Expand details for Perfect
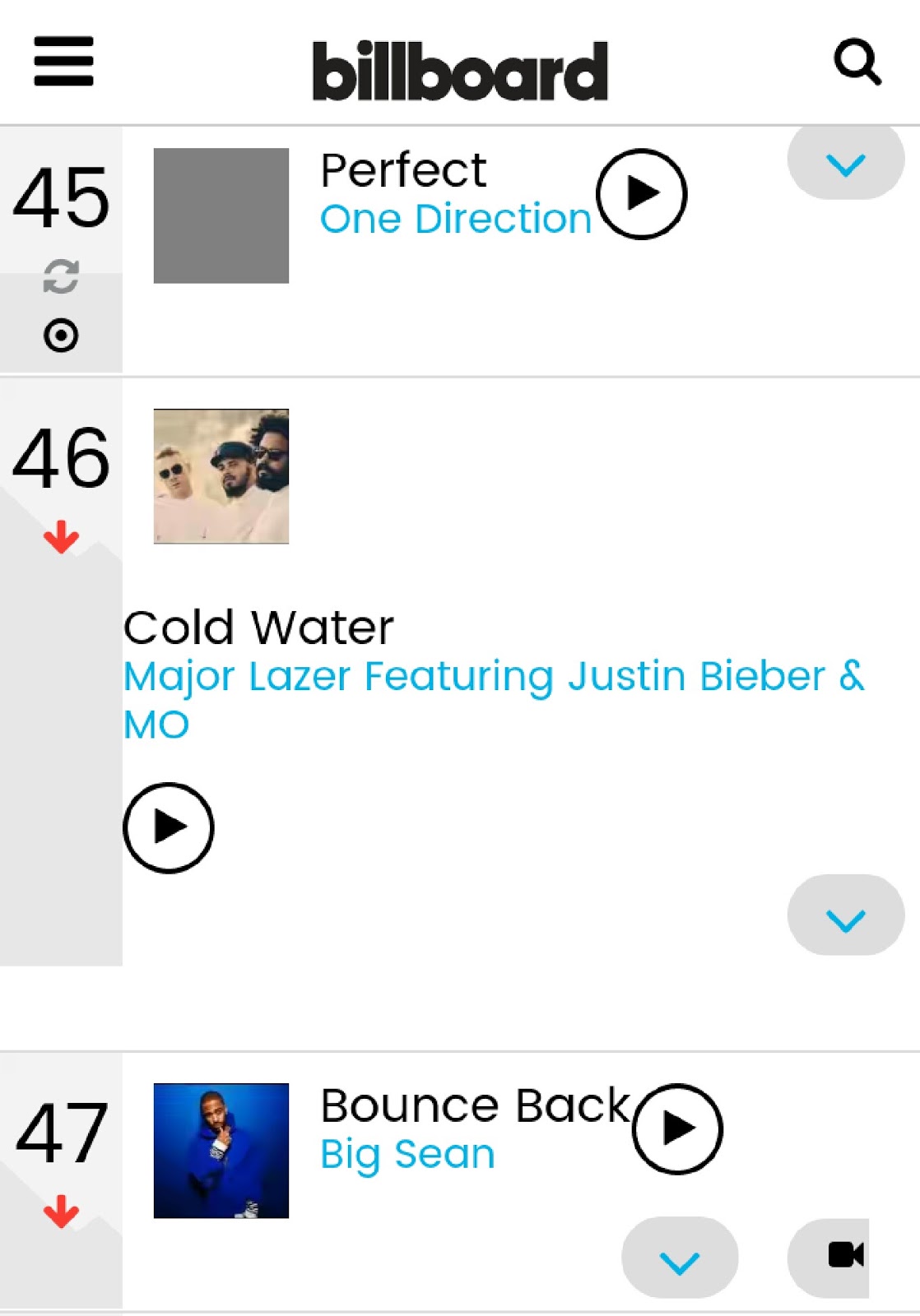Screen dimensions: 920x1316 (x=845, y=163)
